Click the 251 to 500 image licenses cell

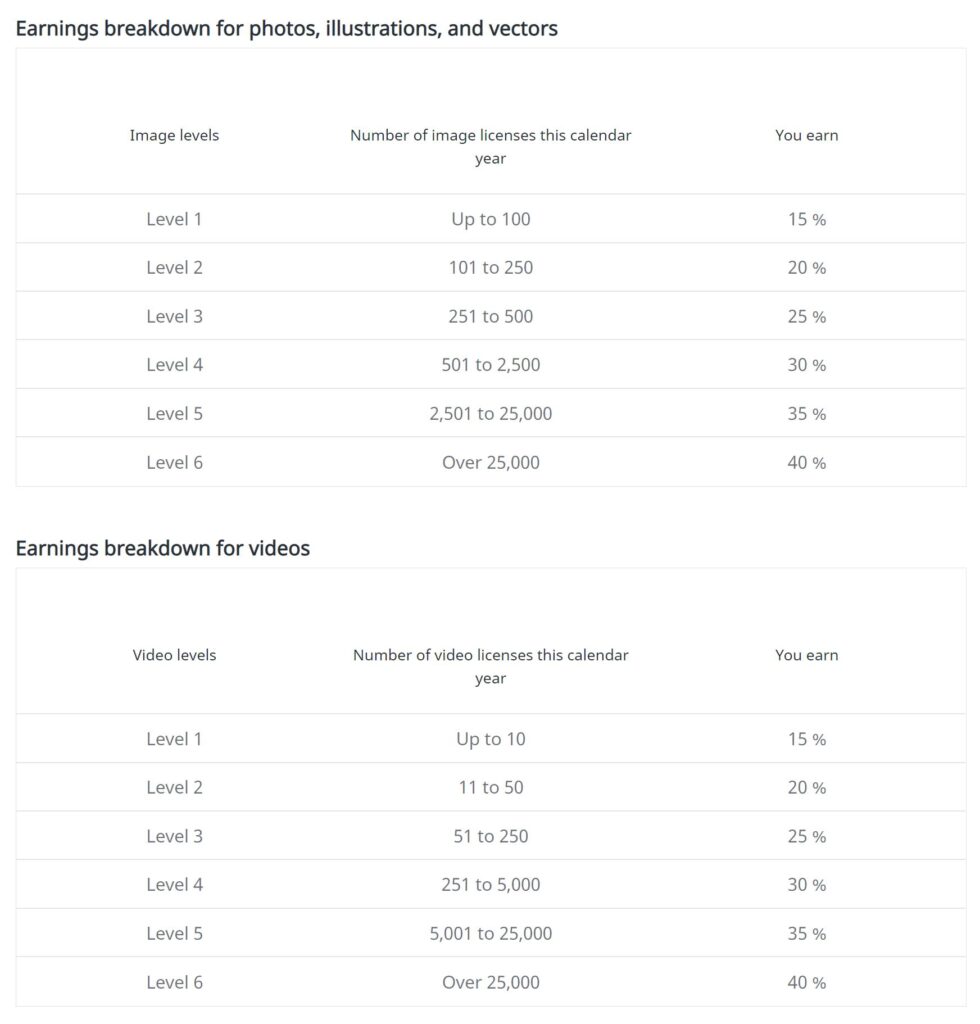click(x=490, y=316)
